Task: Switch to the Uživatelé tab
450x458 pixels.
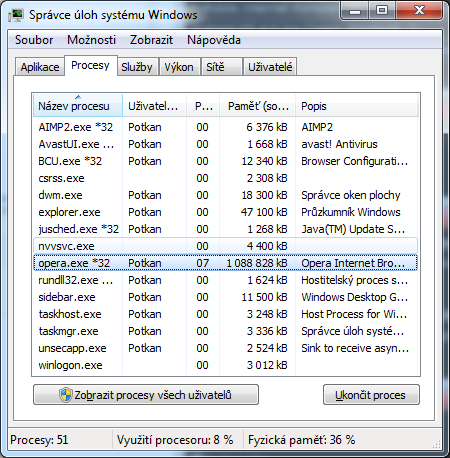Action: (270, 67)
